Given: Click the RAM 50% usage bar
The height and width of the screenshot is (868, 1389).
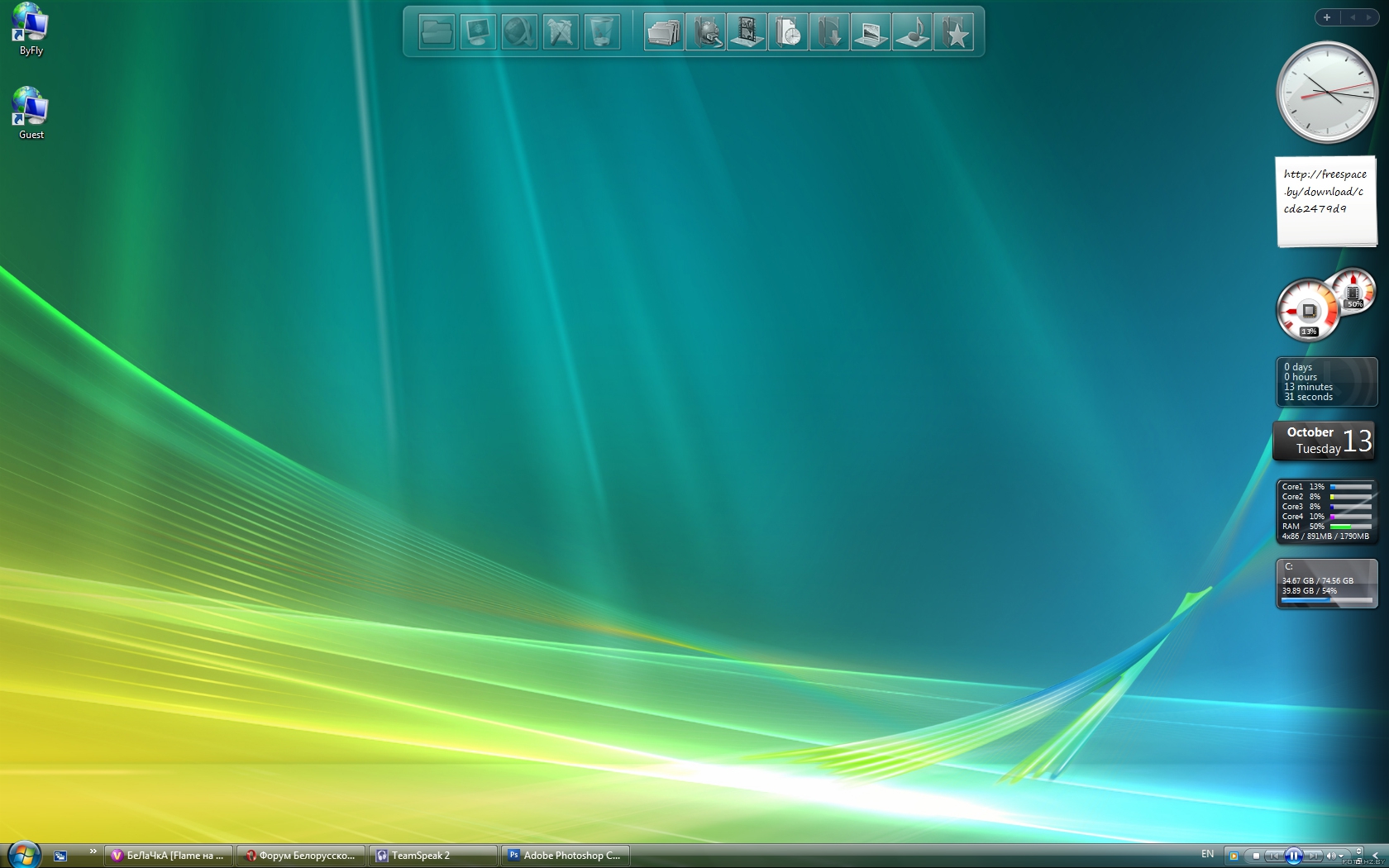Looking at the screenshot, I should [x=1351, y=527].
